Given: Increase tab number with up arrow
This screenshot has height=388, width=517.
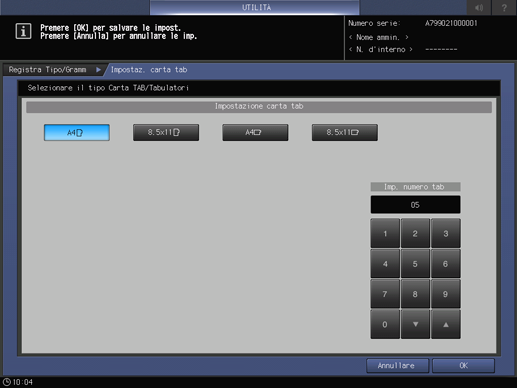Looking at the screenshot, I should point(446,324).
